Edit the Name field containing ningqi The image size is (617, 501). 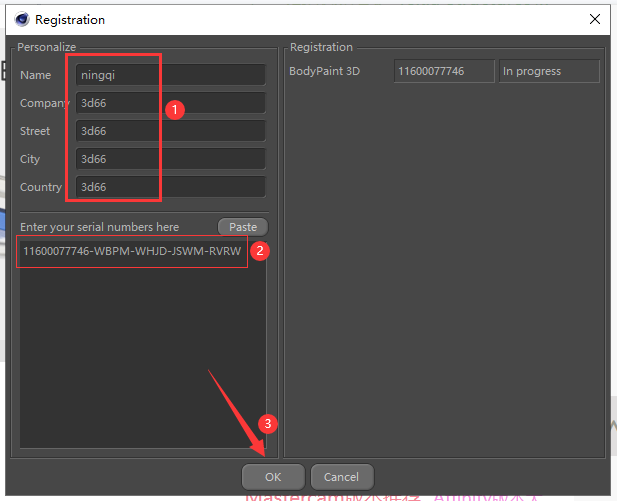click(171, 75)
